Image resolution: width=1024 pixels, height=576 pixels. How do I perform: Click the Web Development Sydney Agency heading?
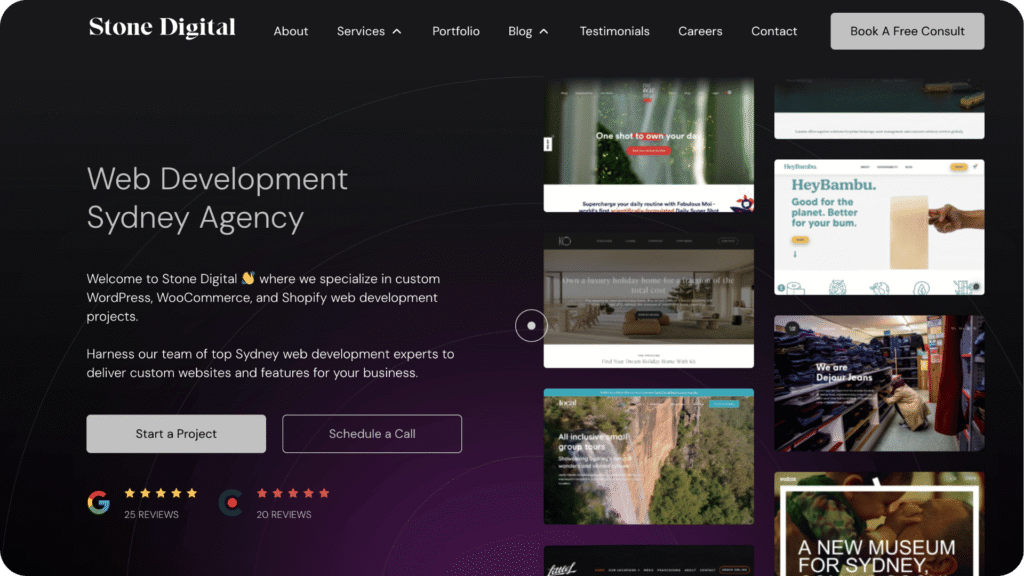(217, 198)
